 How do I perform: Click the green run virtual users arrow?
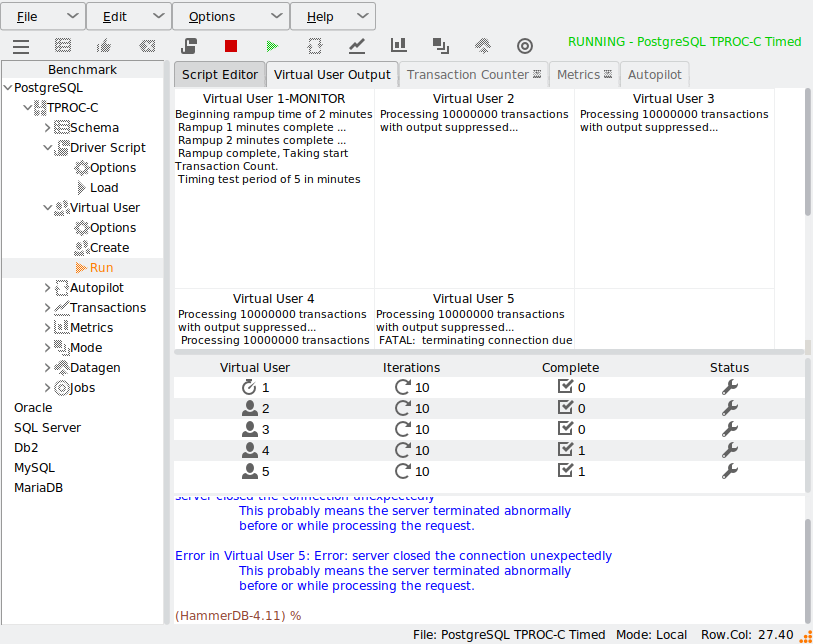(x=272, y=46)
